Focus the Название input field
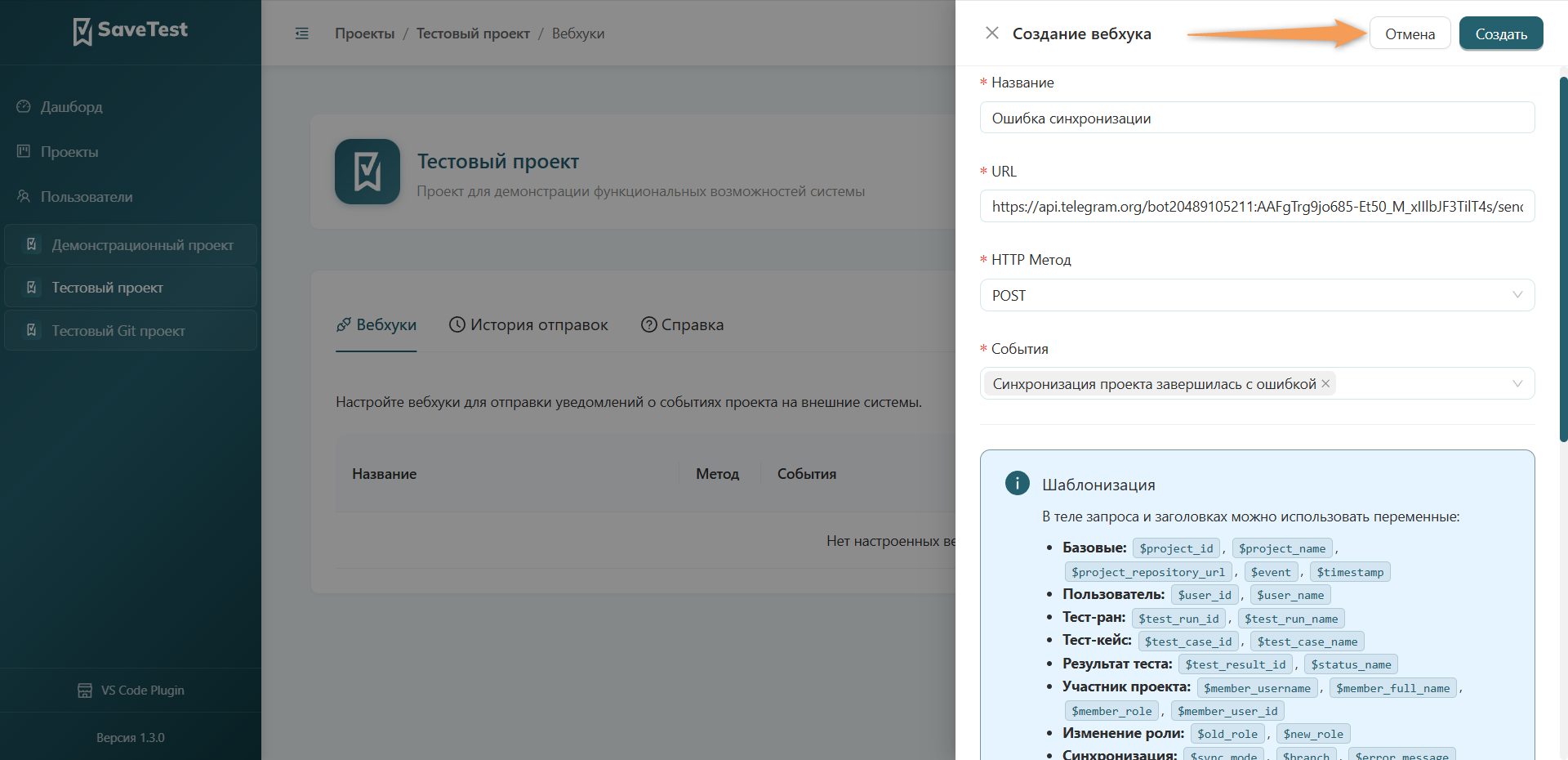This screenshot has height=760, width=1568. (x=1257, y=118)
